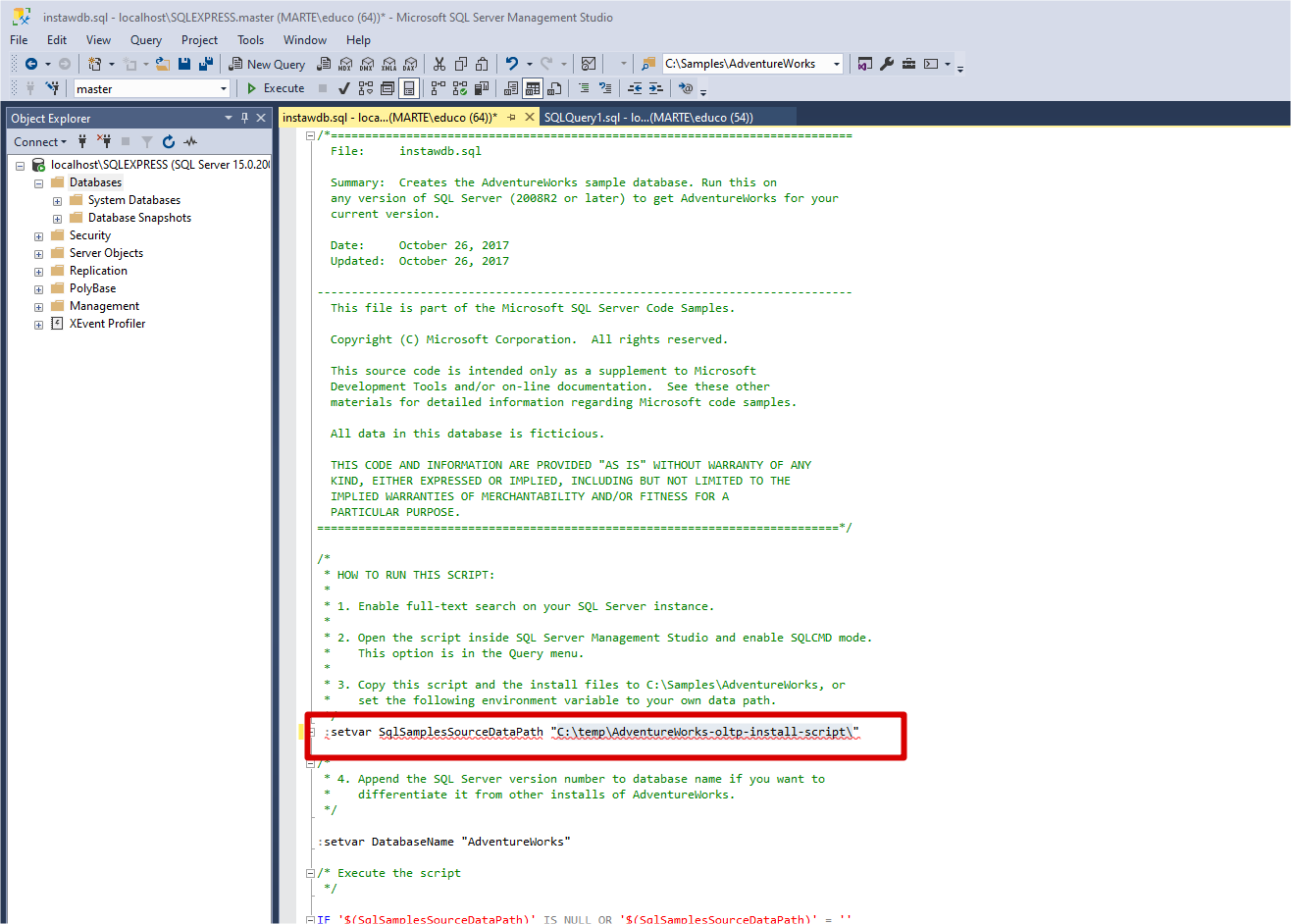This screenshot has width=1291, height=924.
Task: Expand the Security node
Action: click(38, 236)
